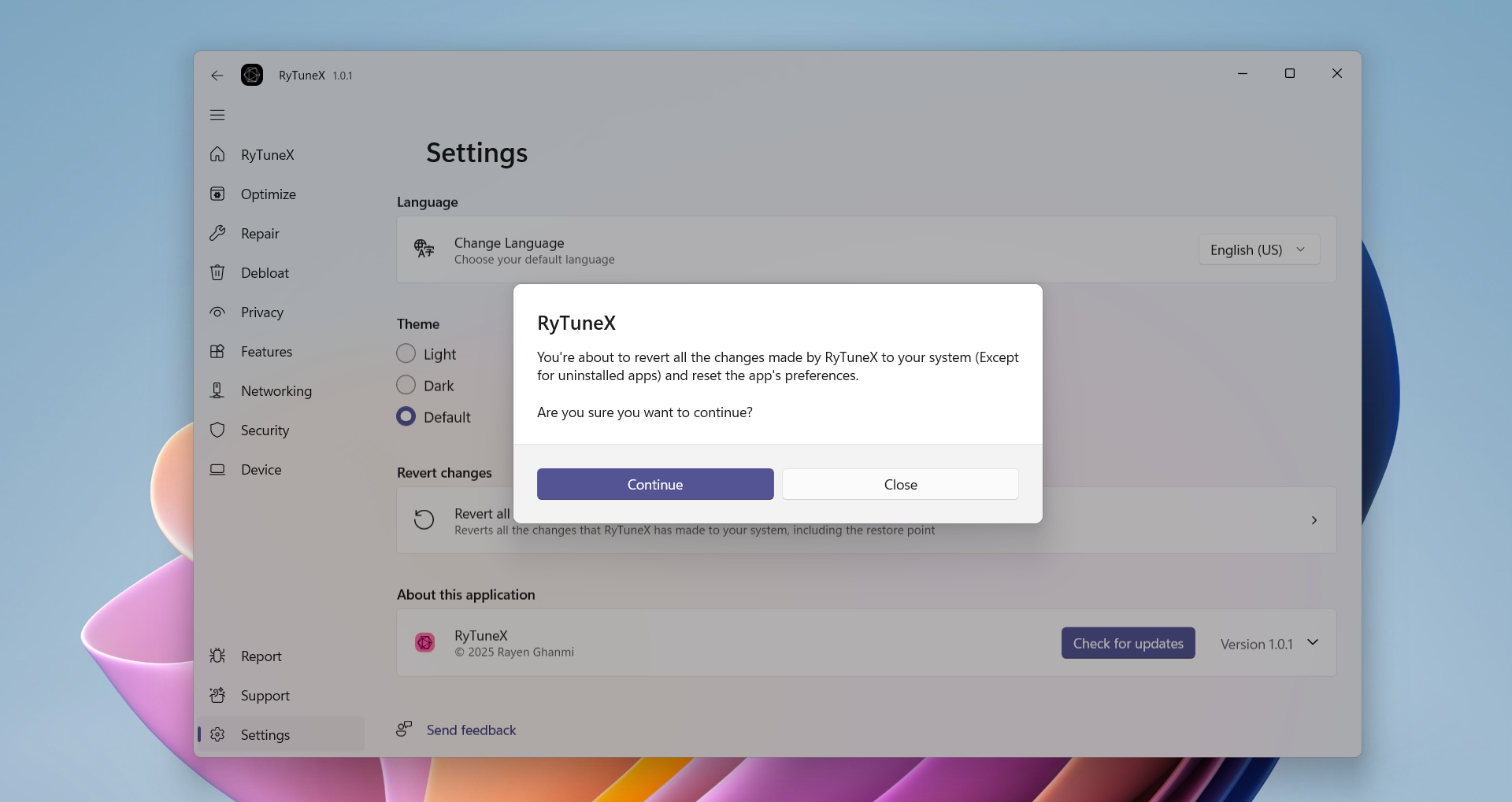This screenshot has height=802, width=1512.
Task: Open the Send feedback link
Action: pos(471,730)
